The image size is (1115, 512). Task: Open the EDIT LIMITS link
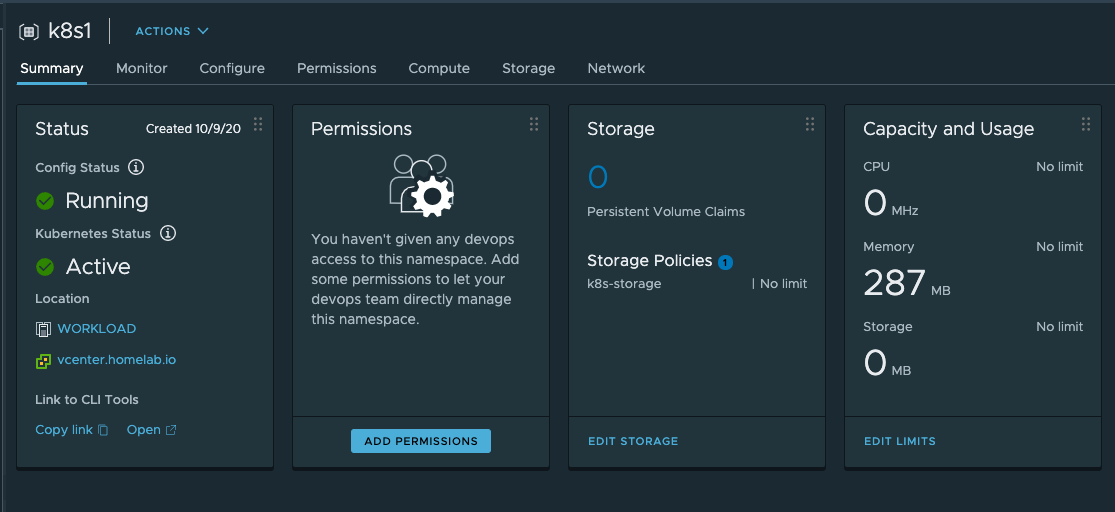coord(900,441)
